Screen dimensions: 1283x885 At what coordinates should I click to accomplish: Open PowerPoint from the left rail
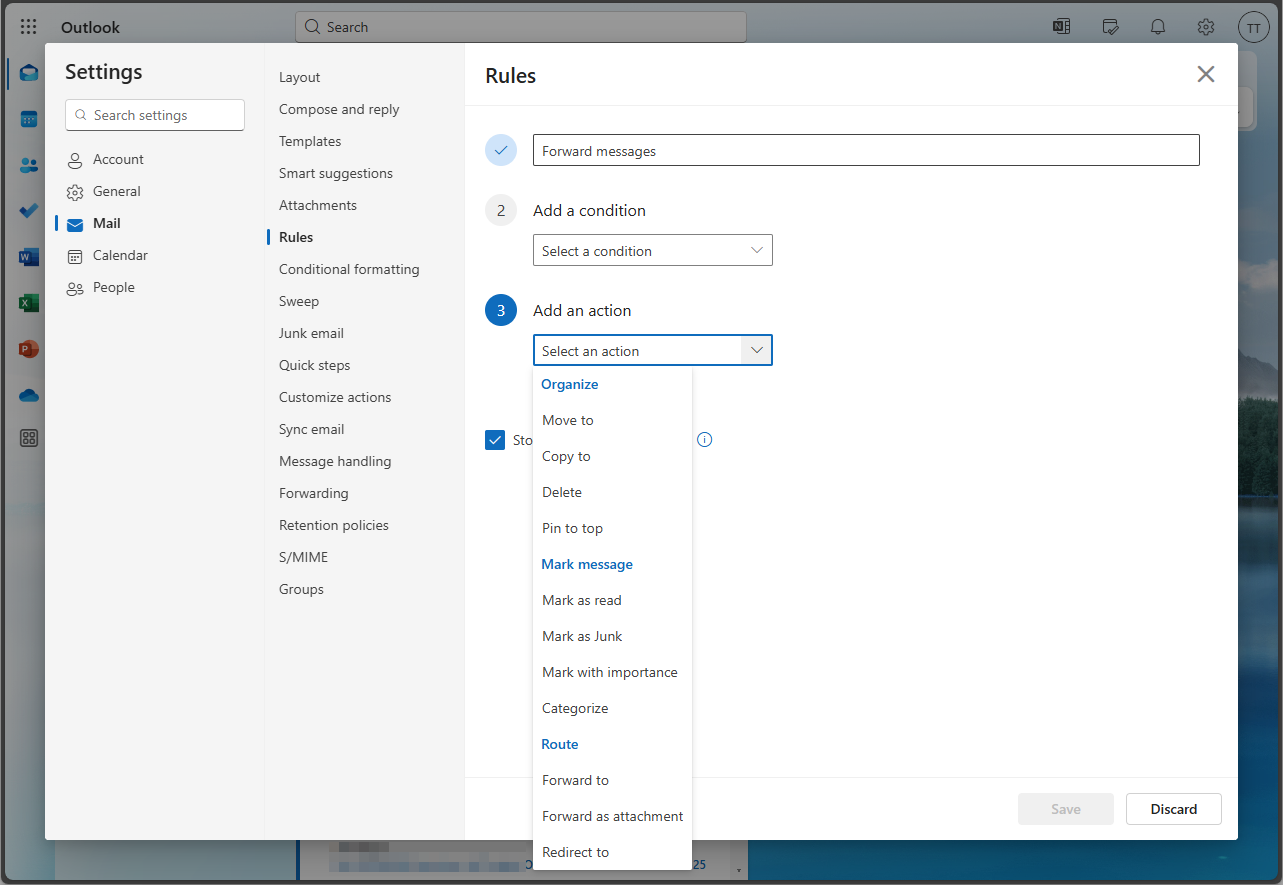[x=29, y=349]
